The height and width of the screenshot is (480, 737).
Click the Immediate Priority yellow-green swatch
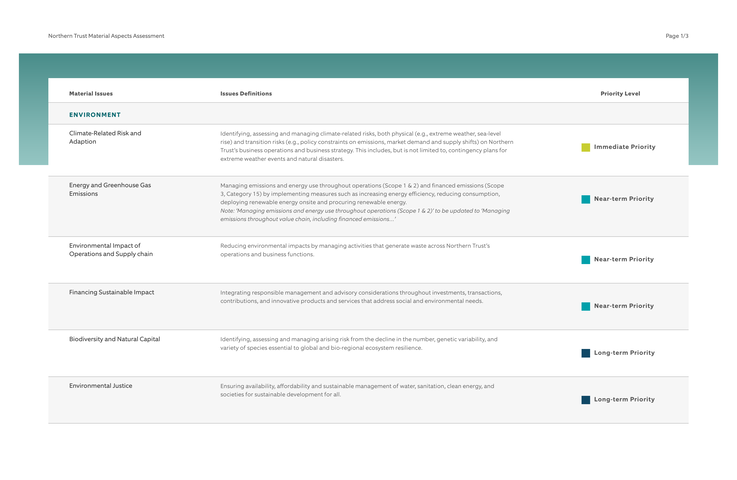pos(586,147)
